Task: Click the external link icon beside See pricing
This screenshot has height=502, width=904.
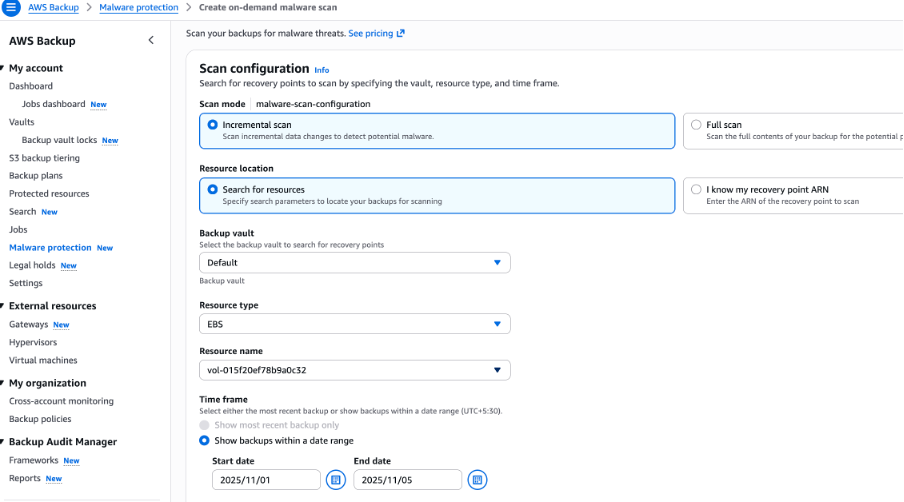Action: 401,33
